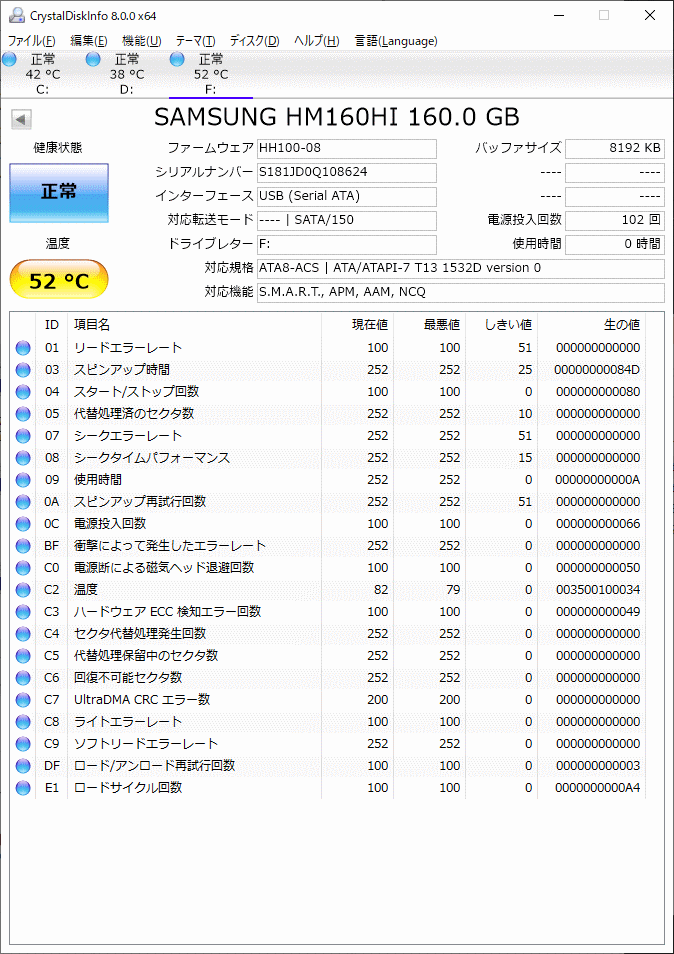Open the 言語(Language) menu

pos(396,41)
